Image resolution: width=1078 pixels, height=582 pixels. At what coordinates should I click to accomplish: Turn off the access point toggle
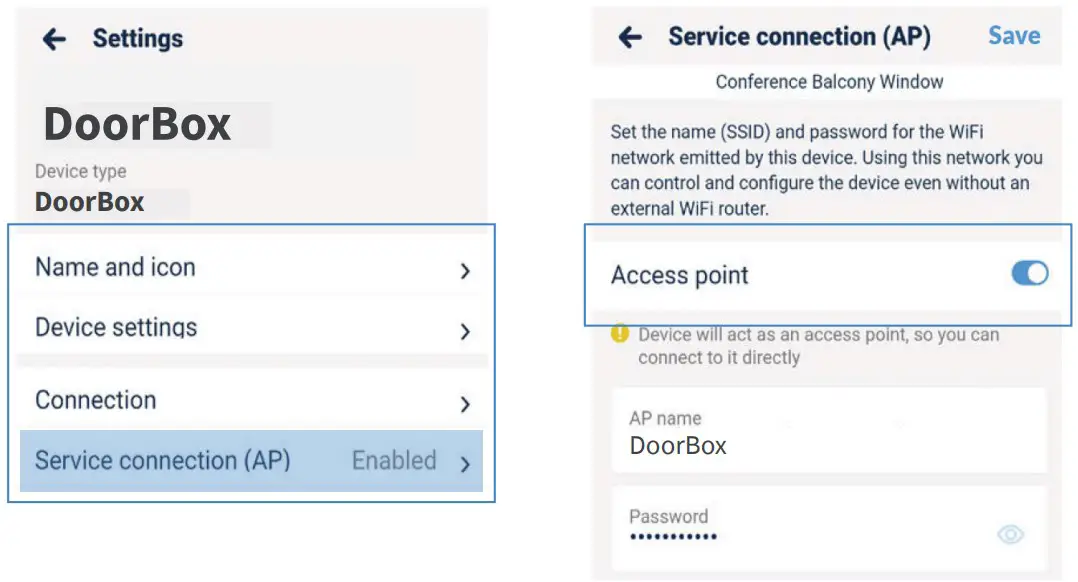(1029, 273)
